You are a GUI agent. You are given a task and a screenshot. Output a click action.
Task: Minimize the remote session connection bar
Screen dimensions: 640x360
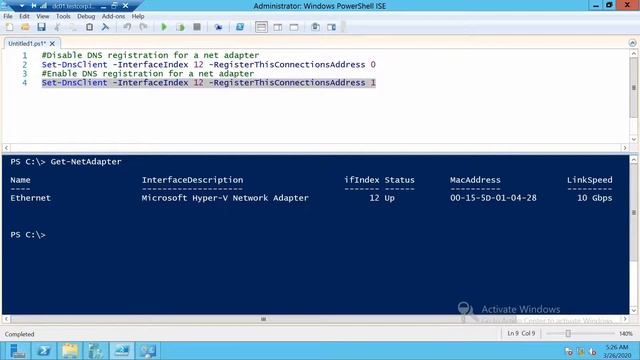tap(104, 6)
